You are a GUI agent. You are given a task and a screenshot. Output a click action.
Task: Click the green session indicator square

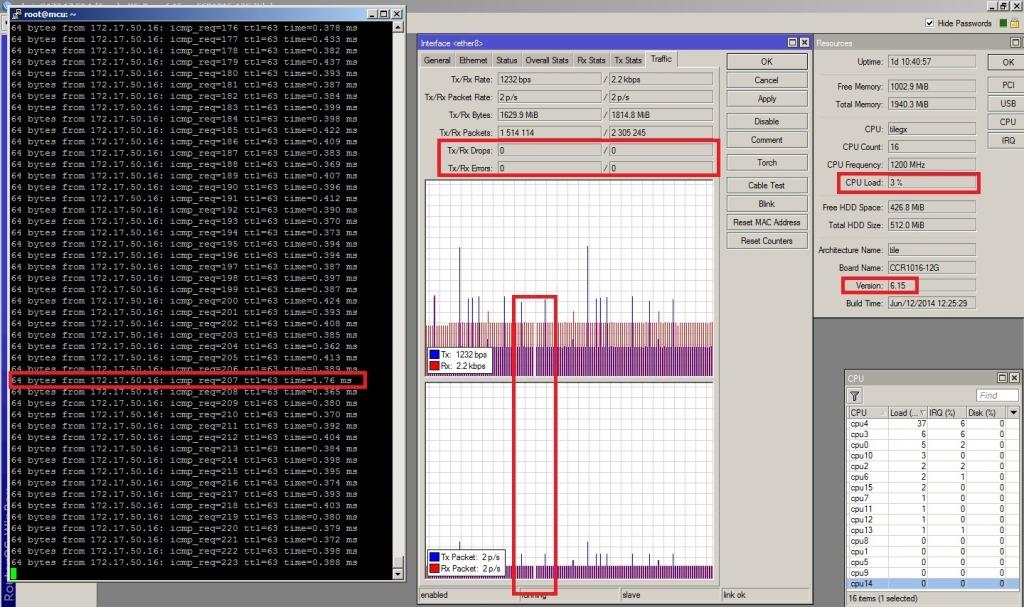coord(1003,23)
